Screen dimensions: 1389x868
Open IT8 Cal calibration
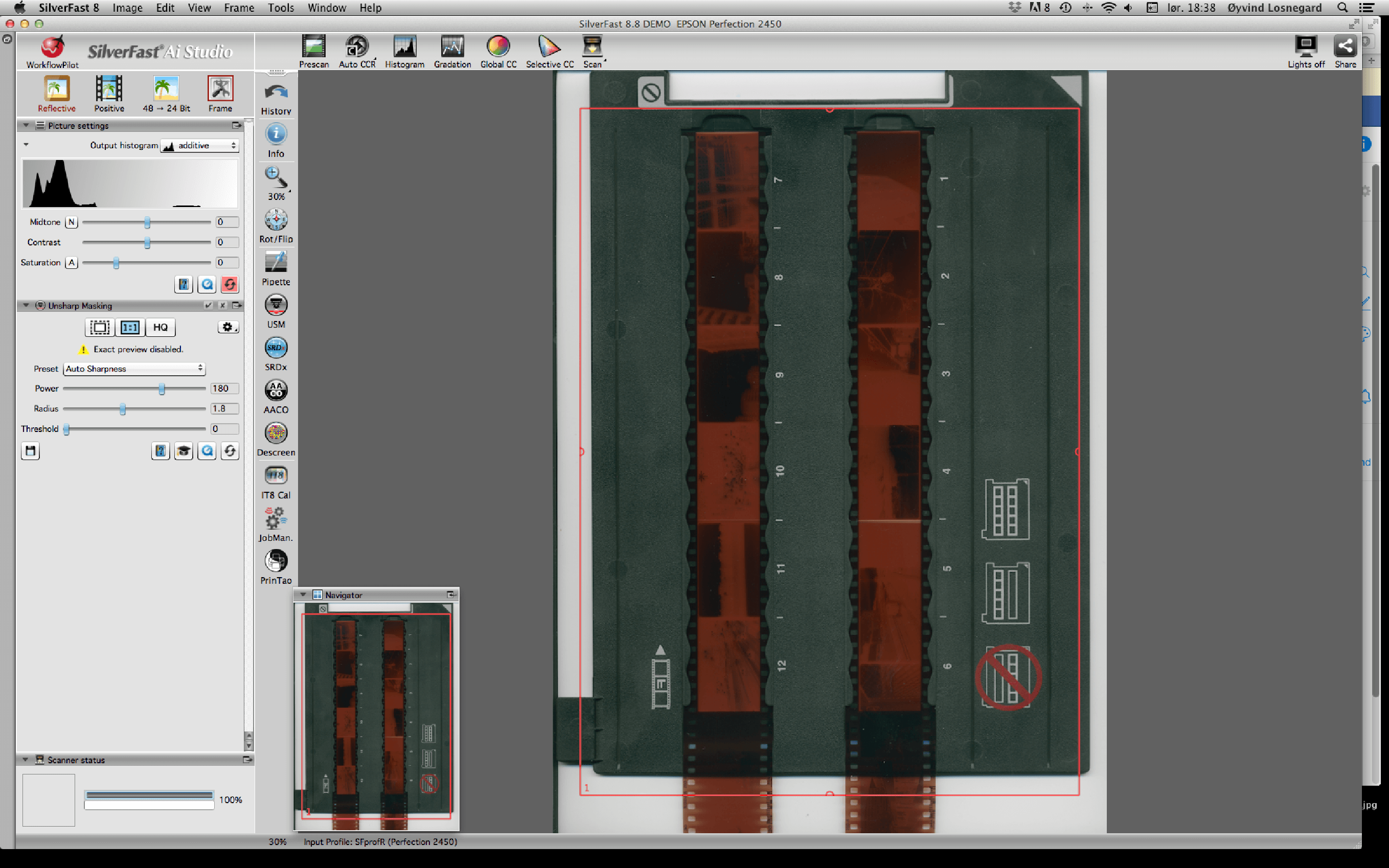(276, 482)
